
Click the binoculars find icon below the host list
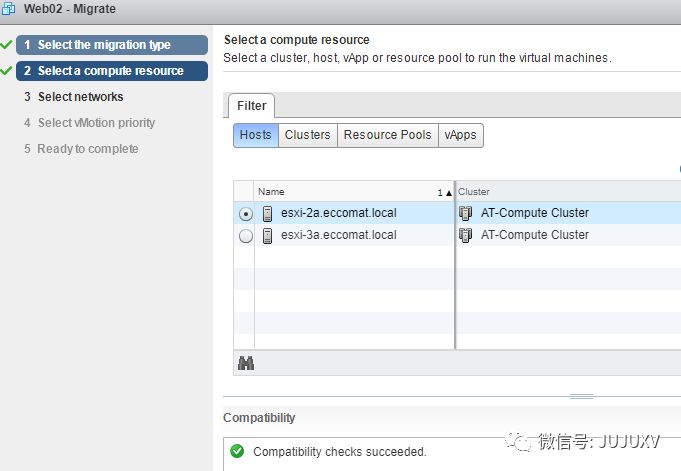point(246,363)
